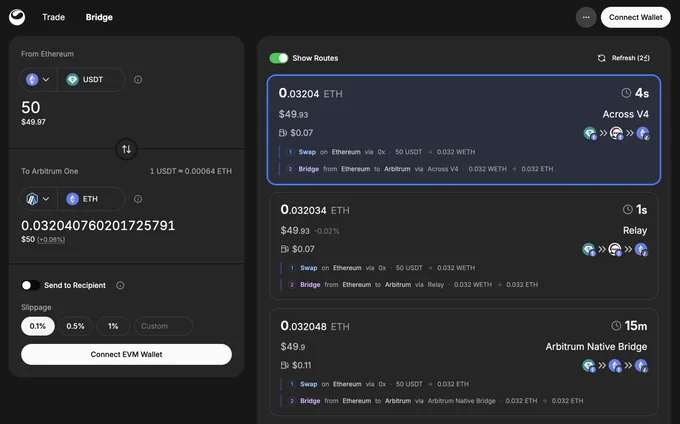This screenshot has width=680, height=424.
Task: Click the From Ethereum label
Action: (x=47, y=54)
